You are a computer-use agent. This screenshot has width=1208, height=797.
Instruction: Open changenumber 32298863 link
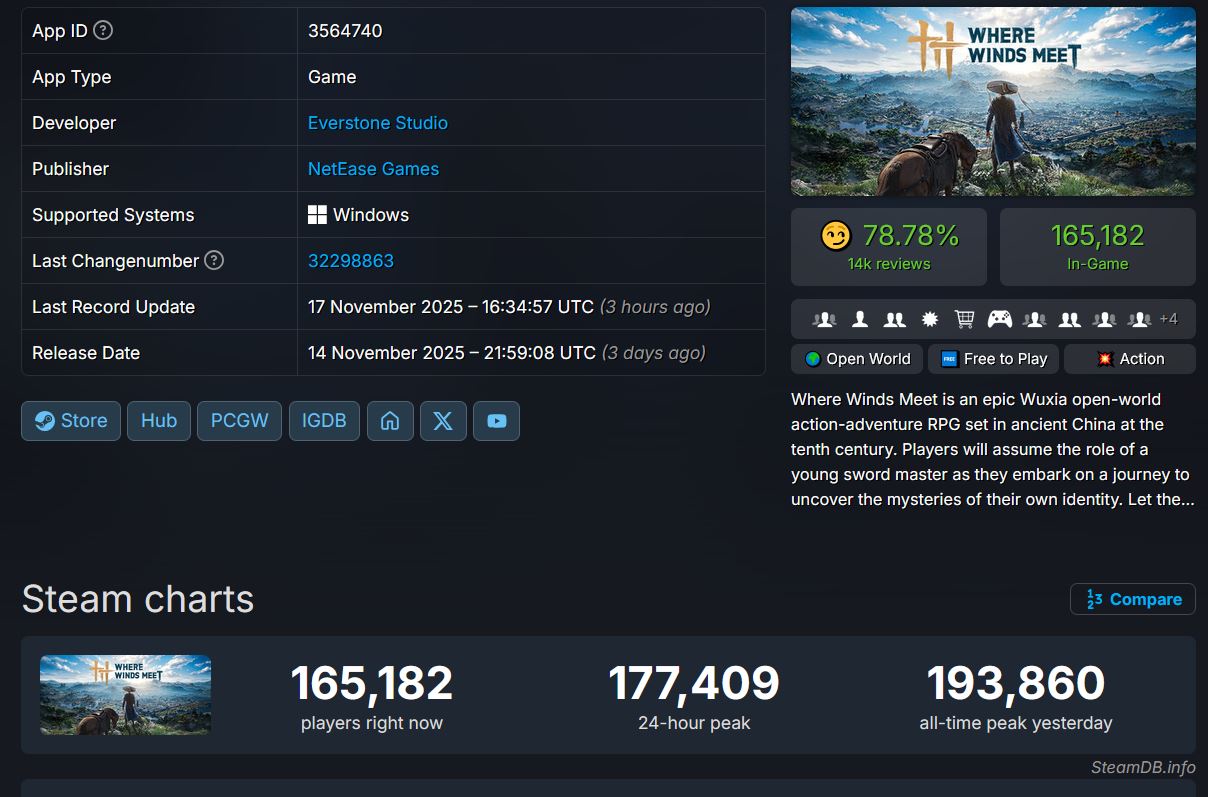351,261
